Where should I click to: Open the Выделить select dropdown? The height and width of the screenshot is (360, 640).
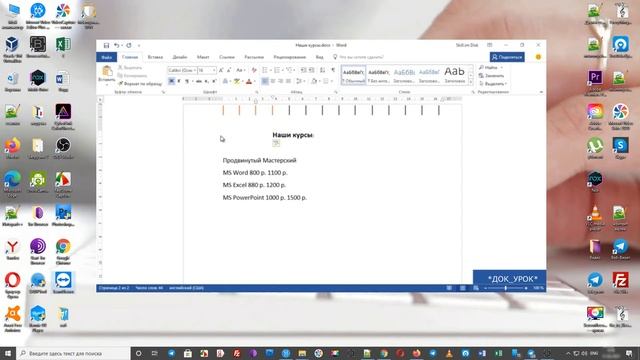point(493,84)
